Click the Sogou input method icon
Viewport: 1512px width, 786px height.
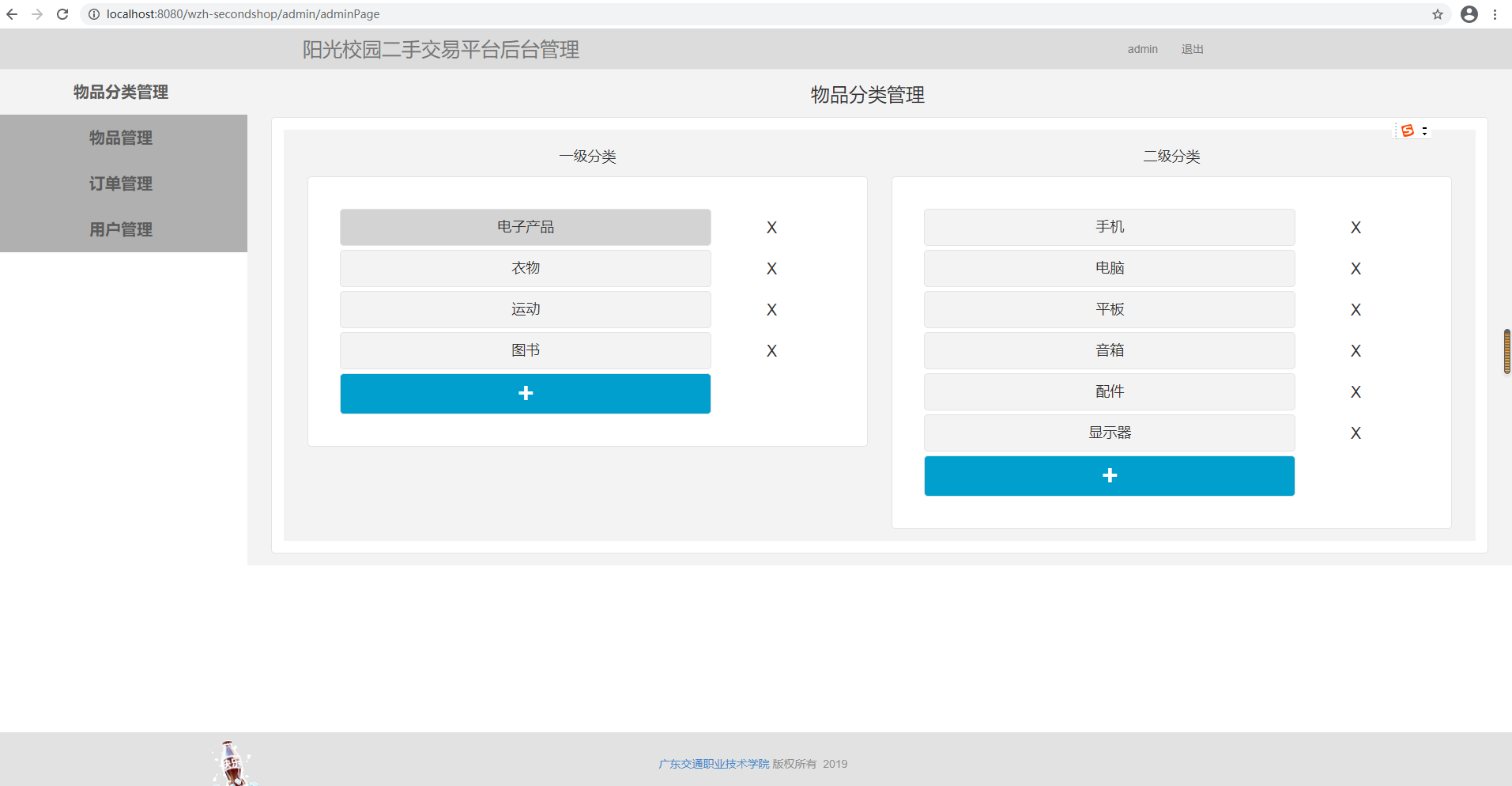tap(1408, 130)
